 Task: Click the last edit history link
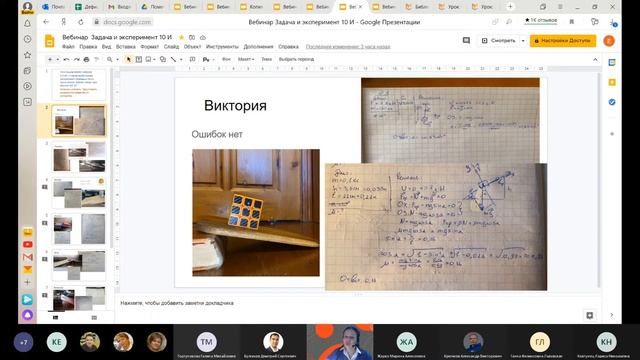[348, 47]
